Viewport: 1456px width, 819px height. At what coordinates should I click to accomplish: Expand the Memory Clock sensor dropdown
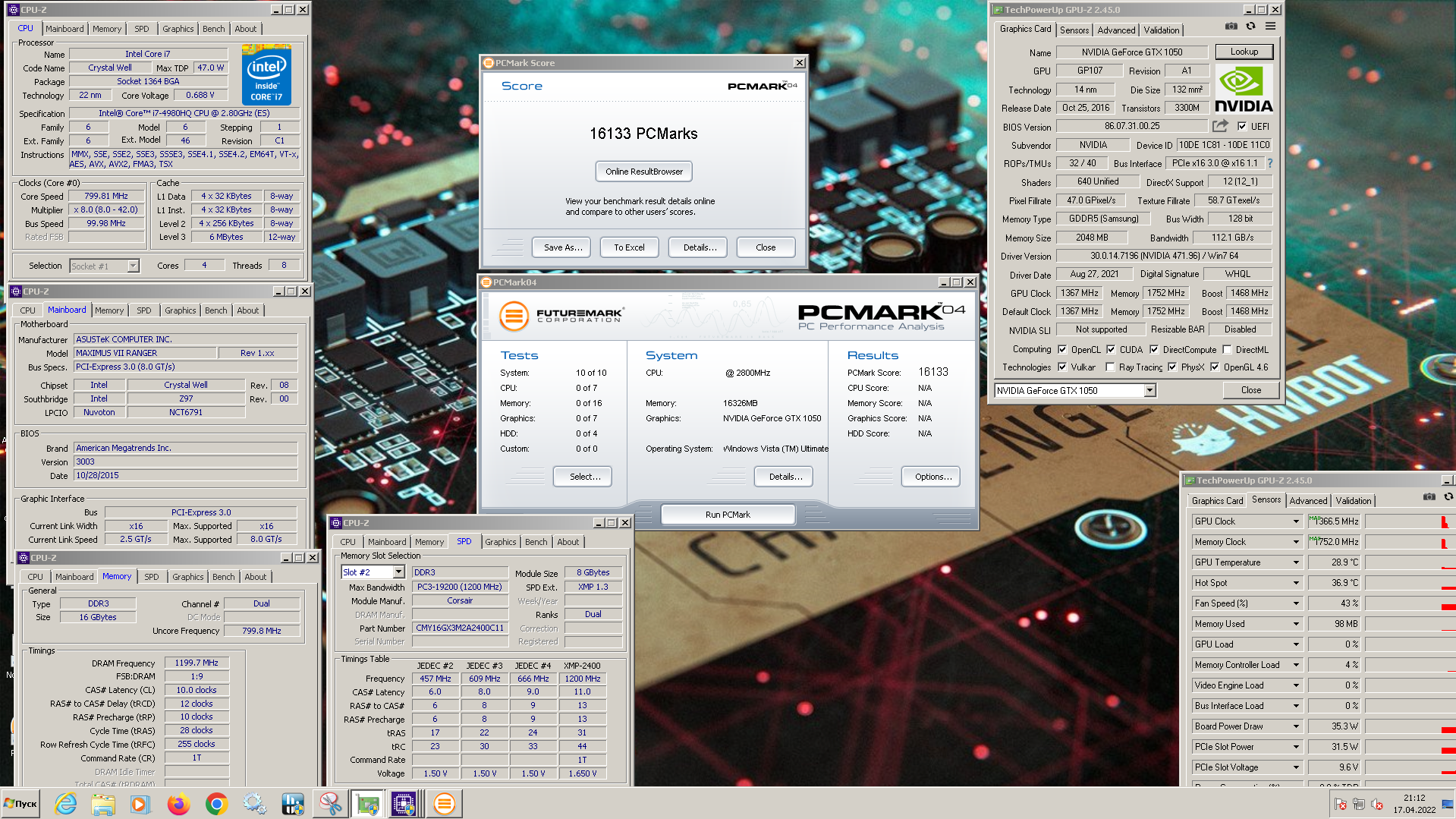pyautogui.click(x=1296, y=542)
